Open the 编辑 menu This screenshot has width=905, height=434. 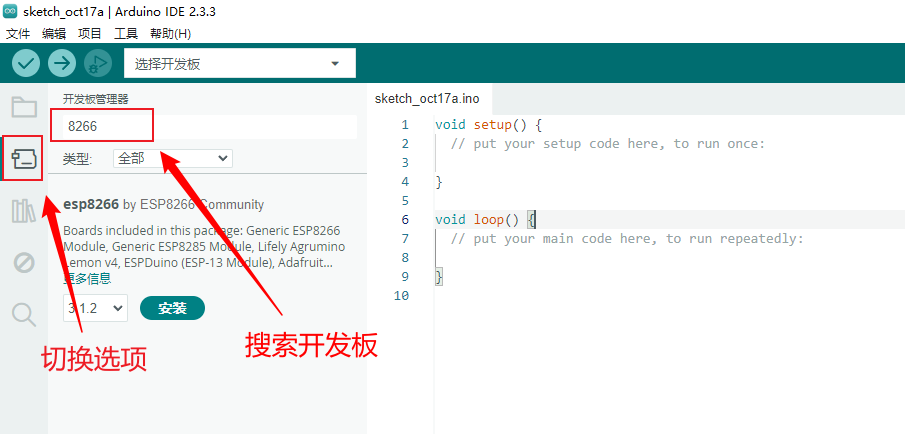(x=54, y=34)
